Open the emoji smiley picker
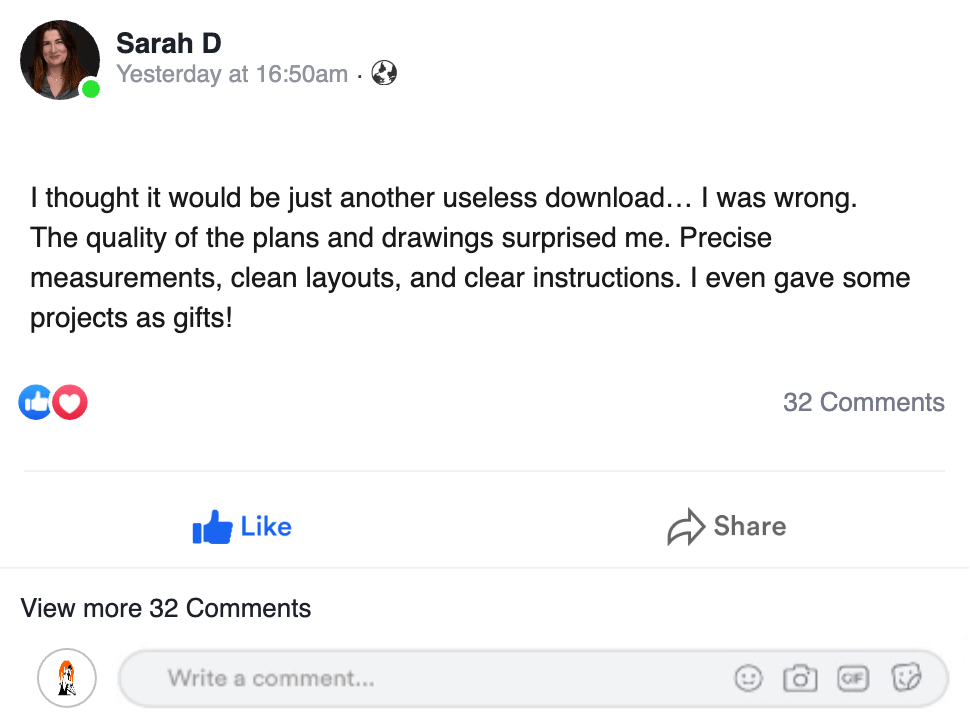This screenshot has height=726, width=970. tap(747, 679)
